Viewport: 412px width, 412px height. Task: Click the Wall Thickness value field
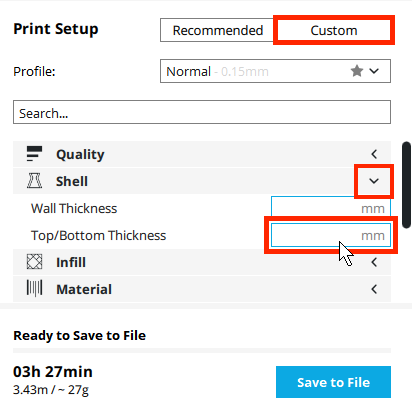pyautogui.click(x=331, y=208)
